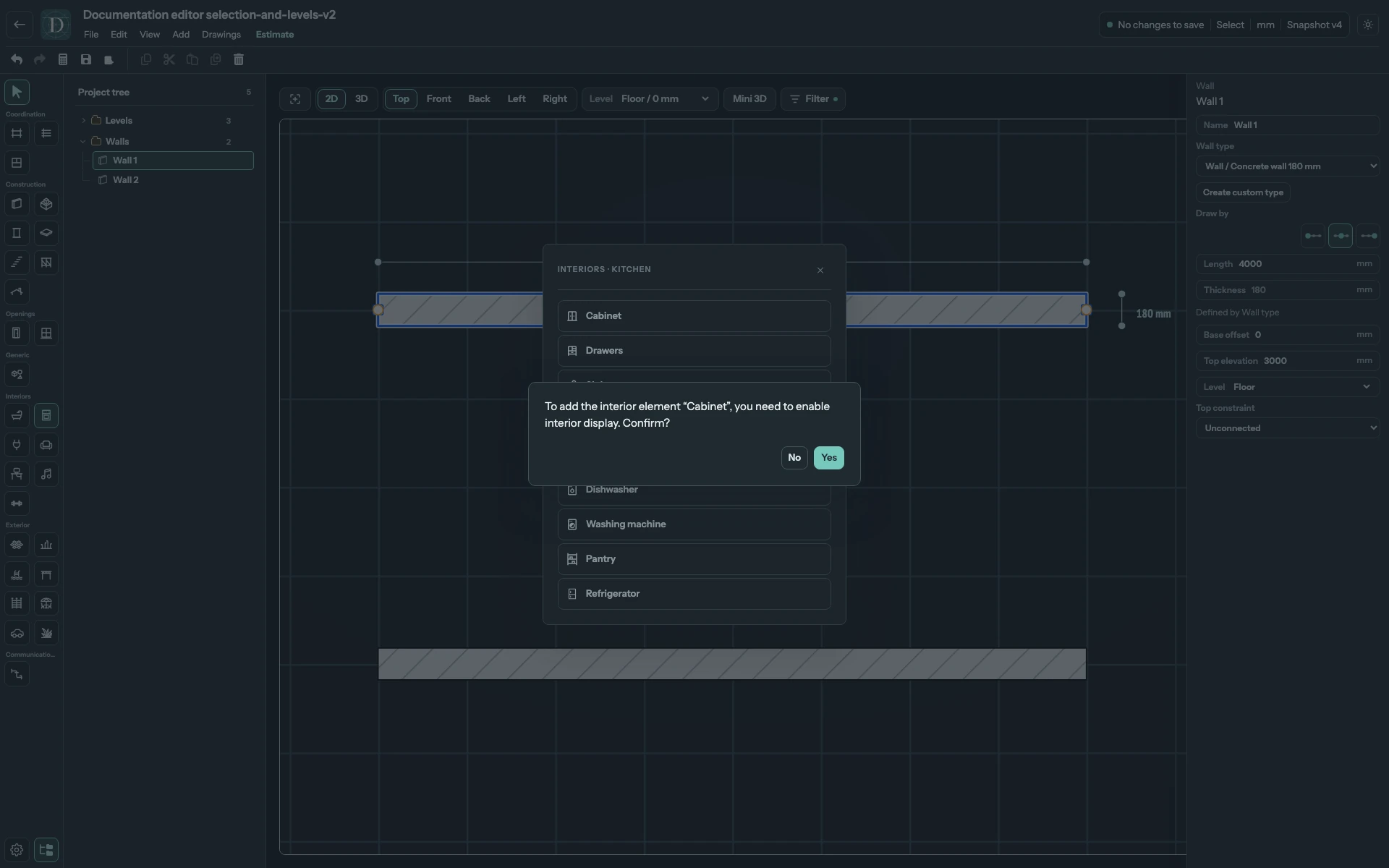The height and width of the screenshot is (868, 1389).
Task: Select the communications pipe routing tool
Action: (17, 674)
